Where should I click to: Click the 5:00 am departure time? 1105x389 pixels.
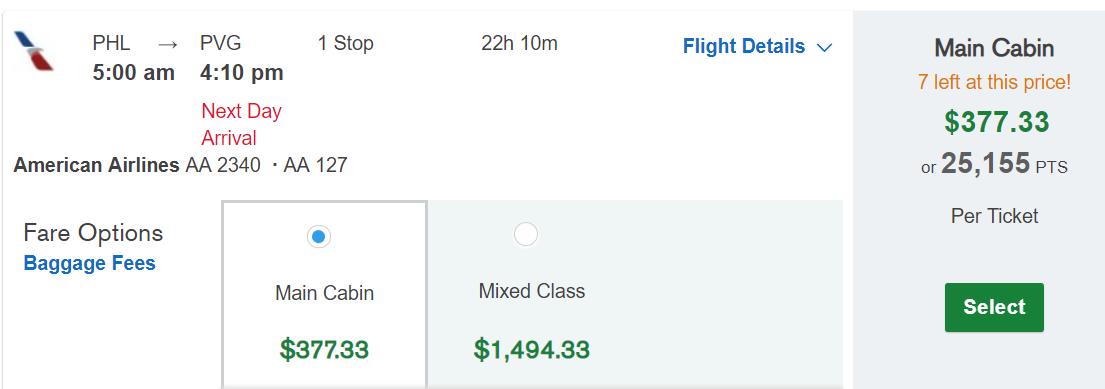[x=134, y=73]
